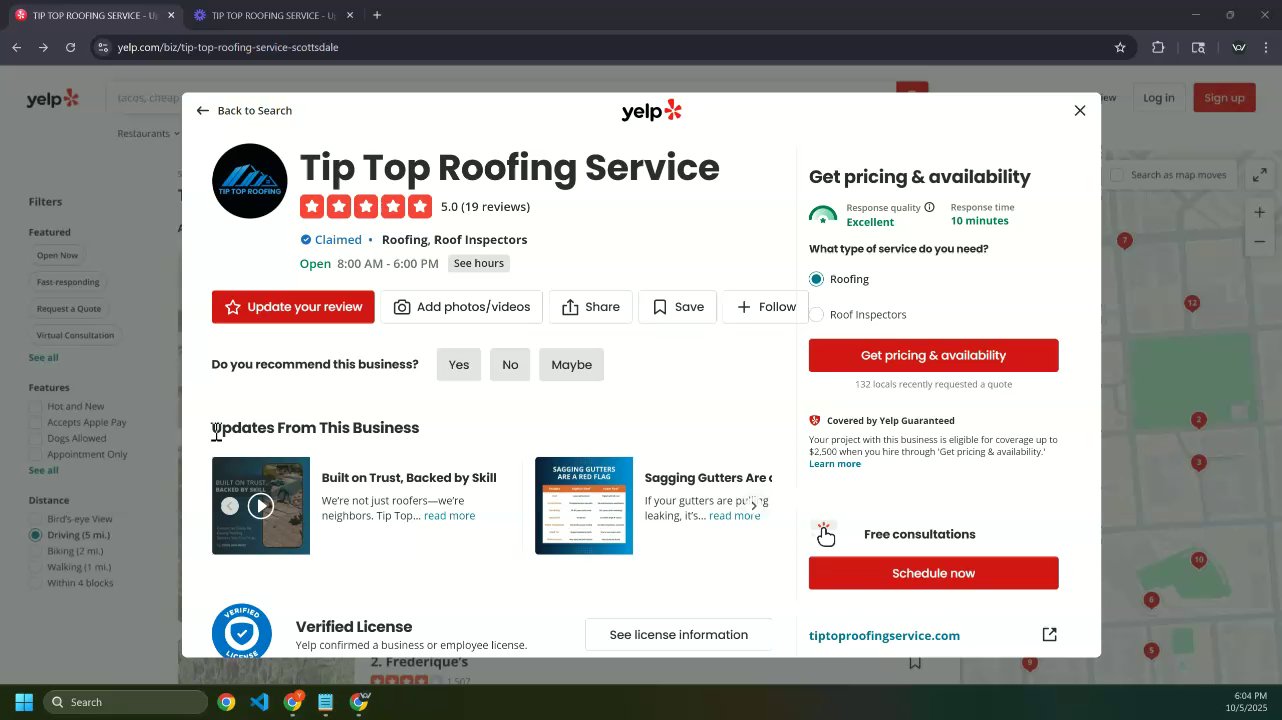Close the business modal with X
This screenshot has width=1282, height=720.
coord(1080,111)
